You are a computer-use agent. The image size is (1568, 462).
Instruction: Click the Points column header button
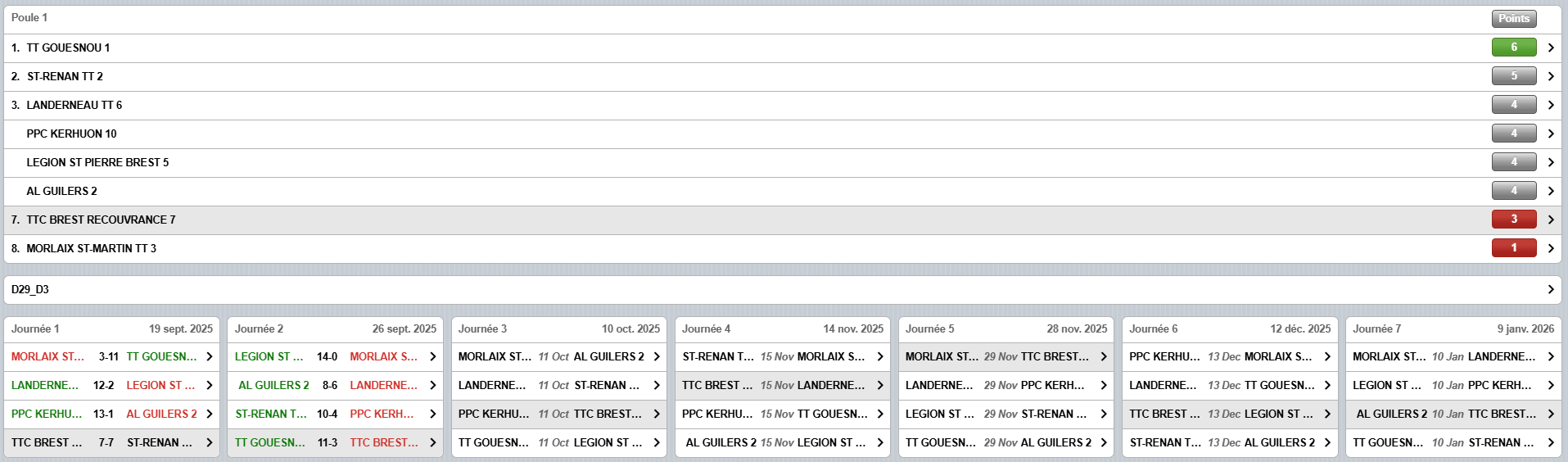coord(1513,18)
